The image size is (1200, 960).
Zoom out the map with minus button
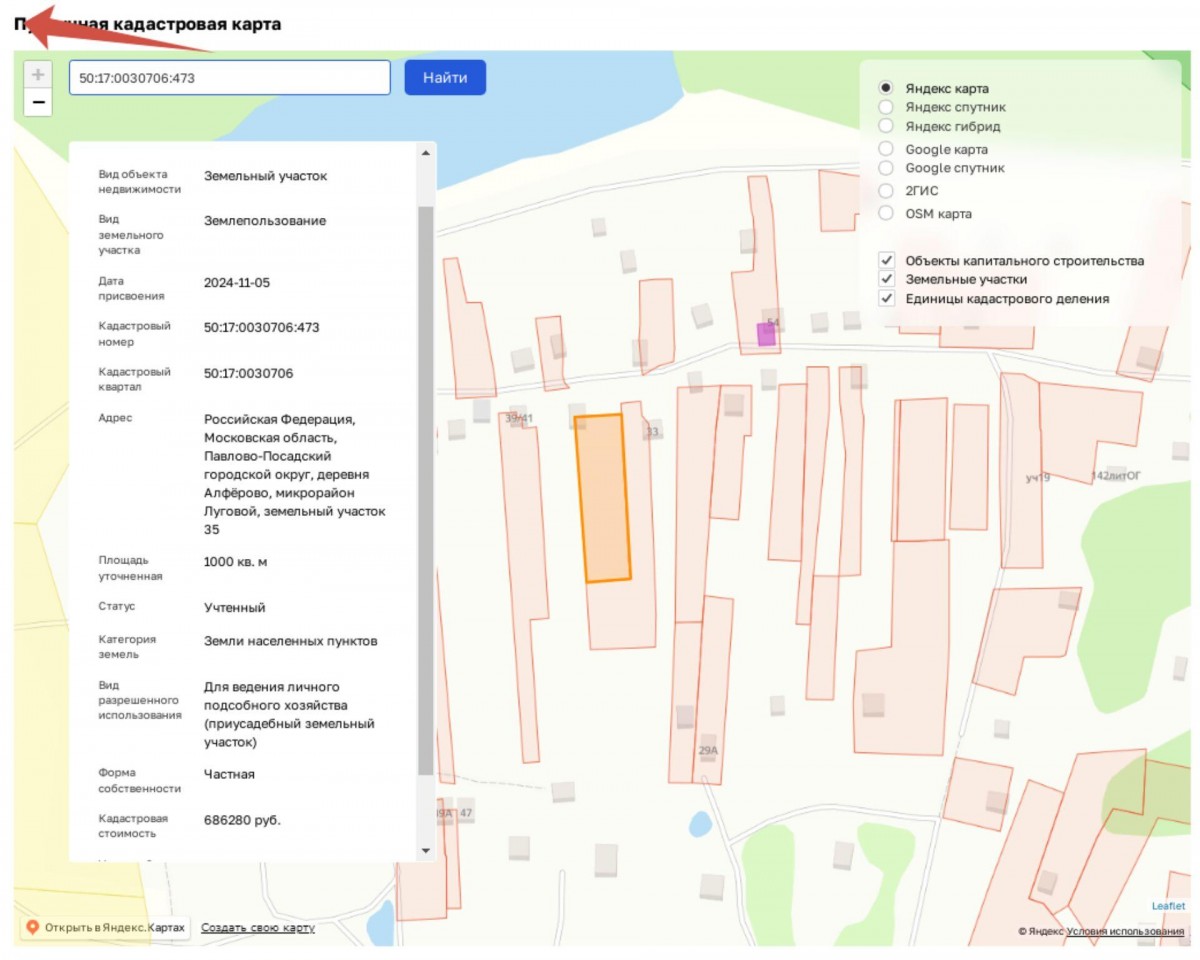pos(38,102)
